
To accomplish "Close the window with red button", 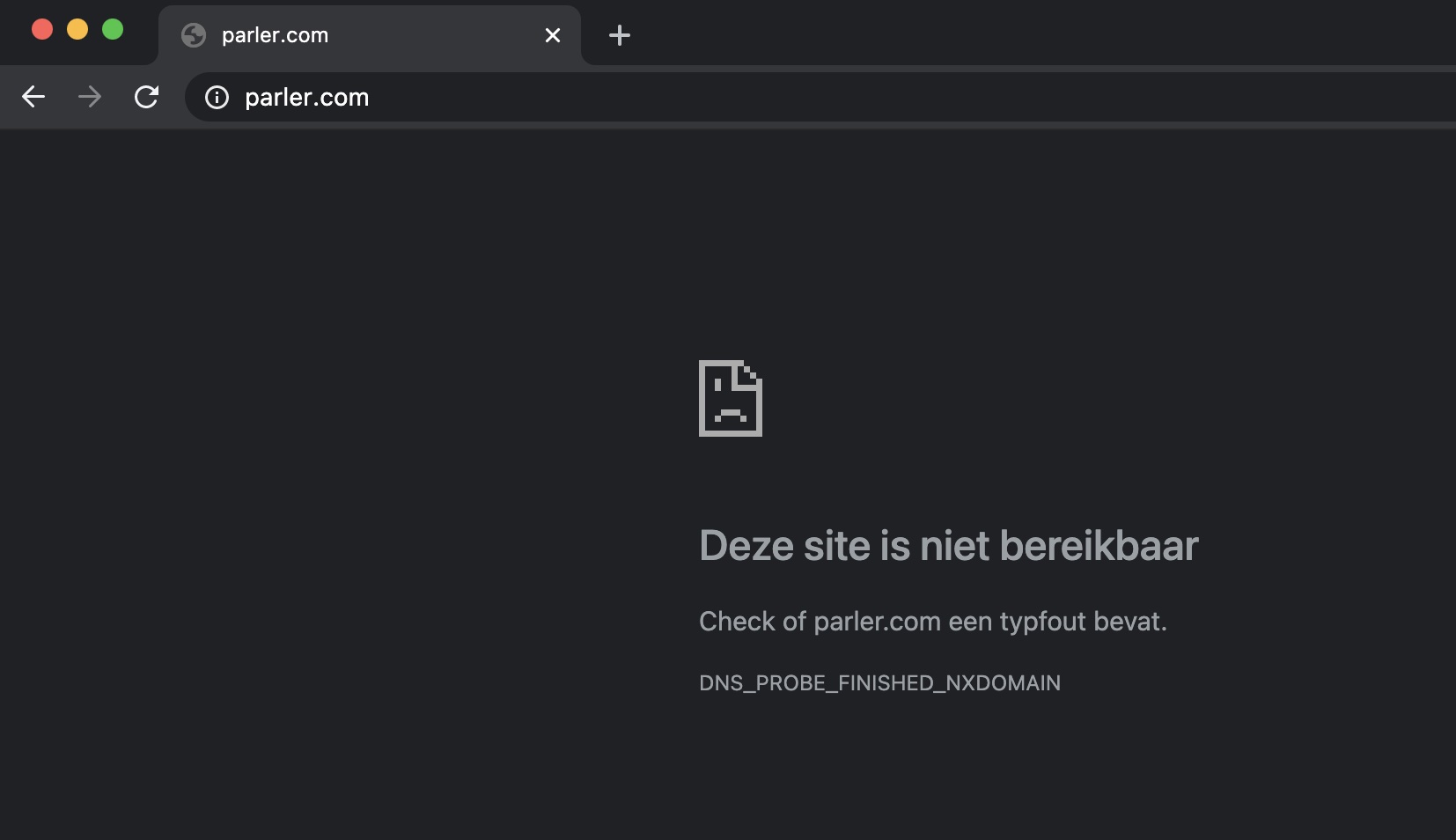I will (x=42, y=29).
